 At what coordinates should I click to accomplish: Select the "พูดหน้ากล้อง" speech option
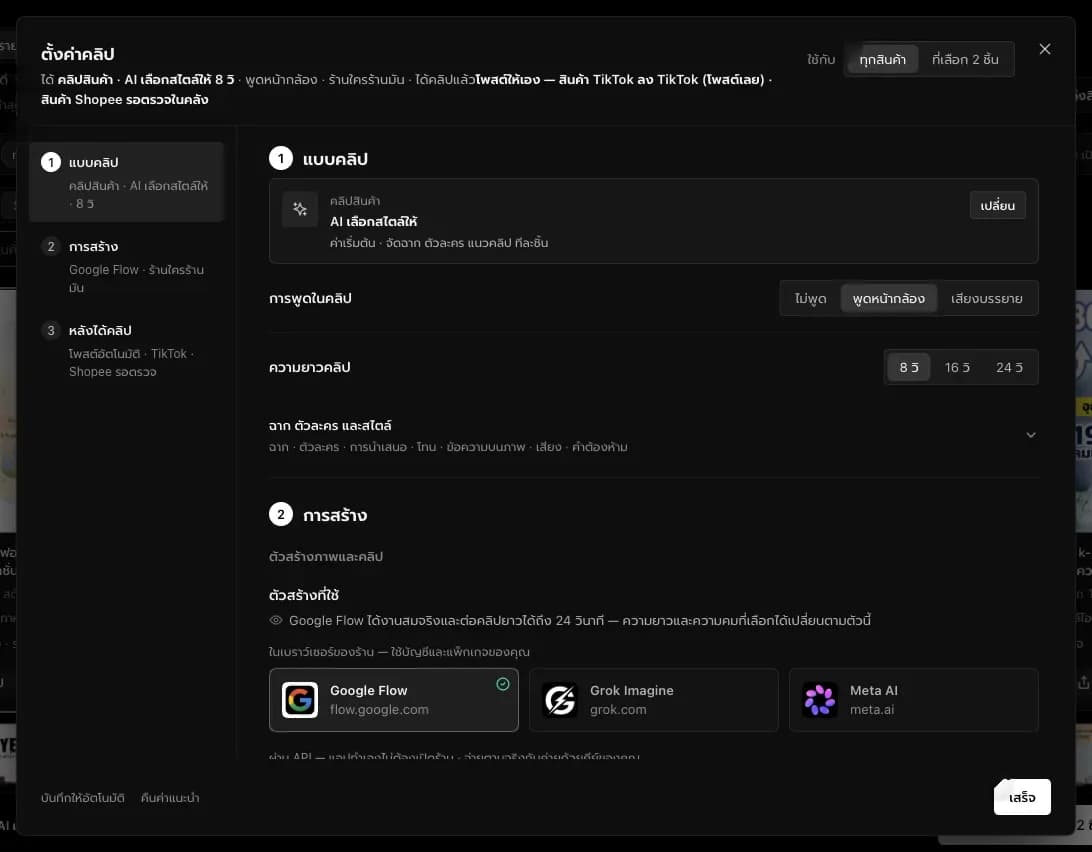pyautogui.click(x=889, y=298)
